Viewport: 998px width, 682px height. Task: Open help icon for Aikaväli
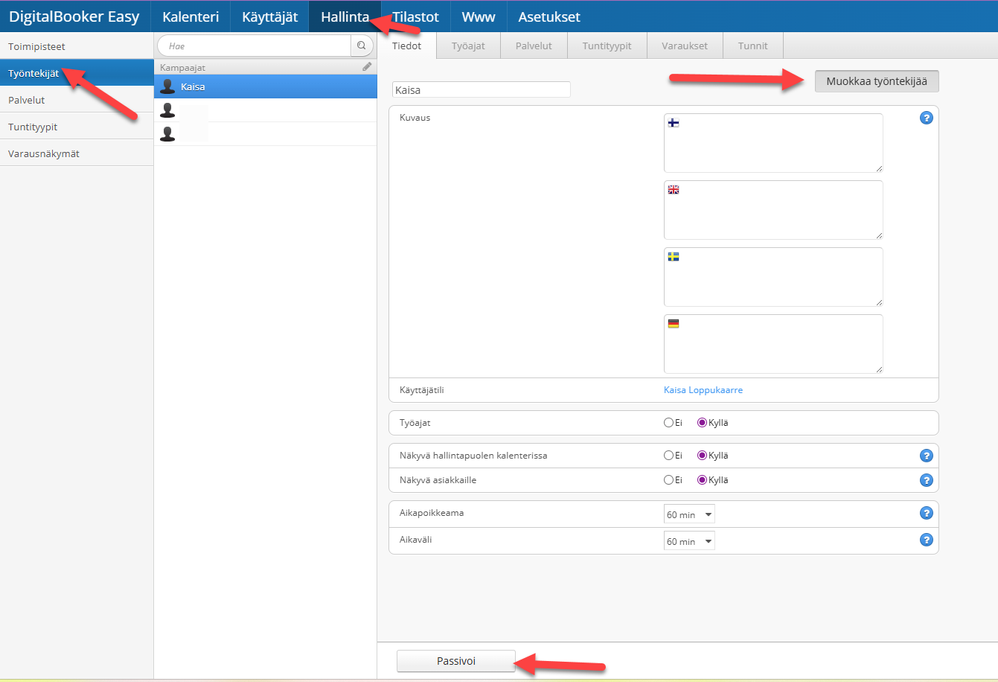[926, 539]
